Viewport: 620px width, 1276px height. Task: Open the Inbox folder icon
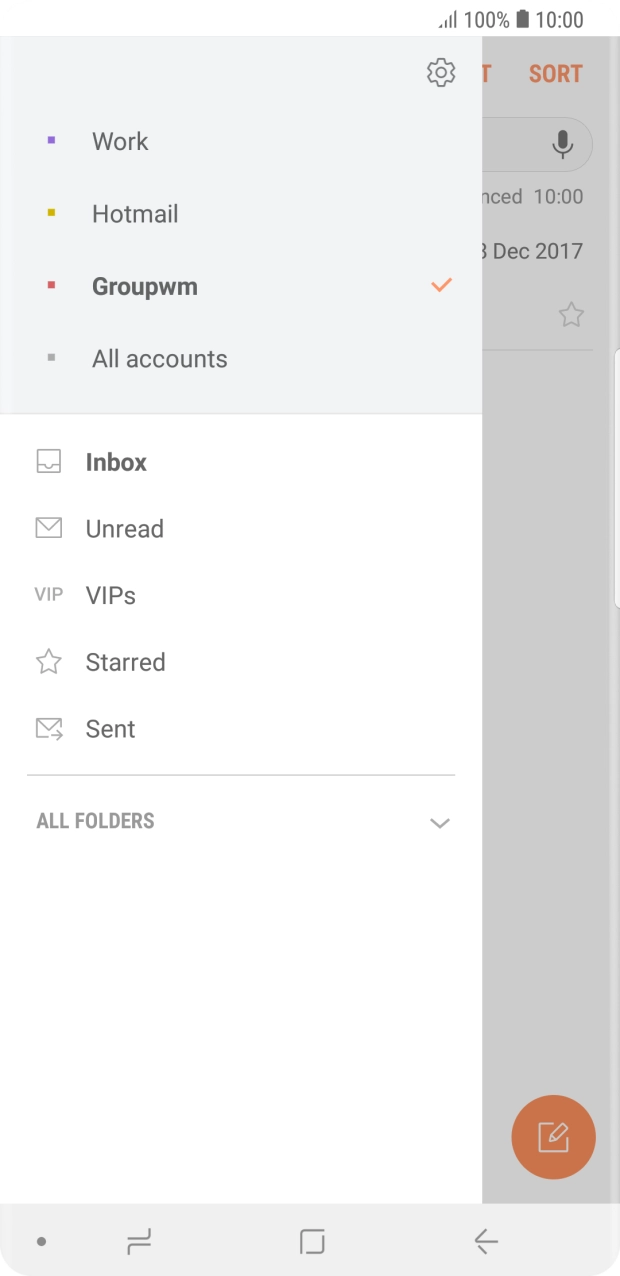pos(48,461)
